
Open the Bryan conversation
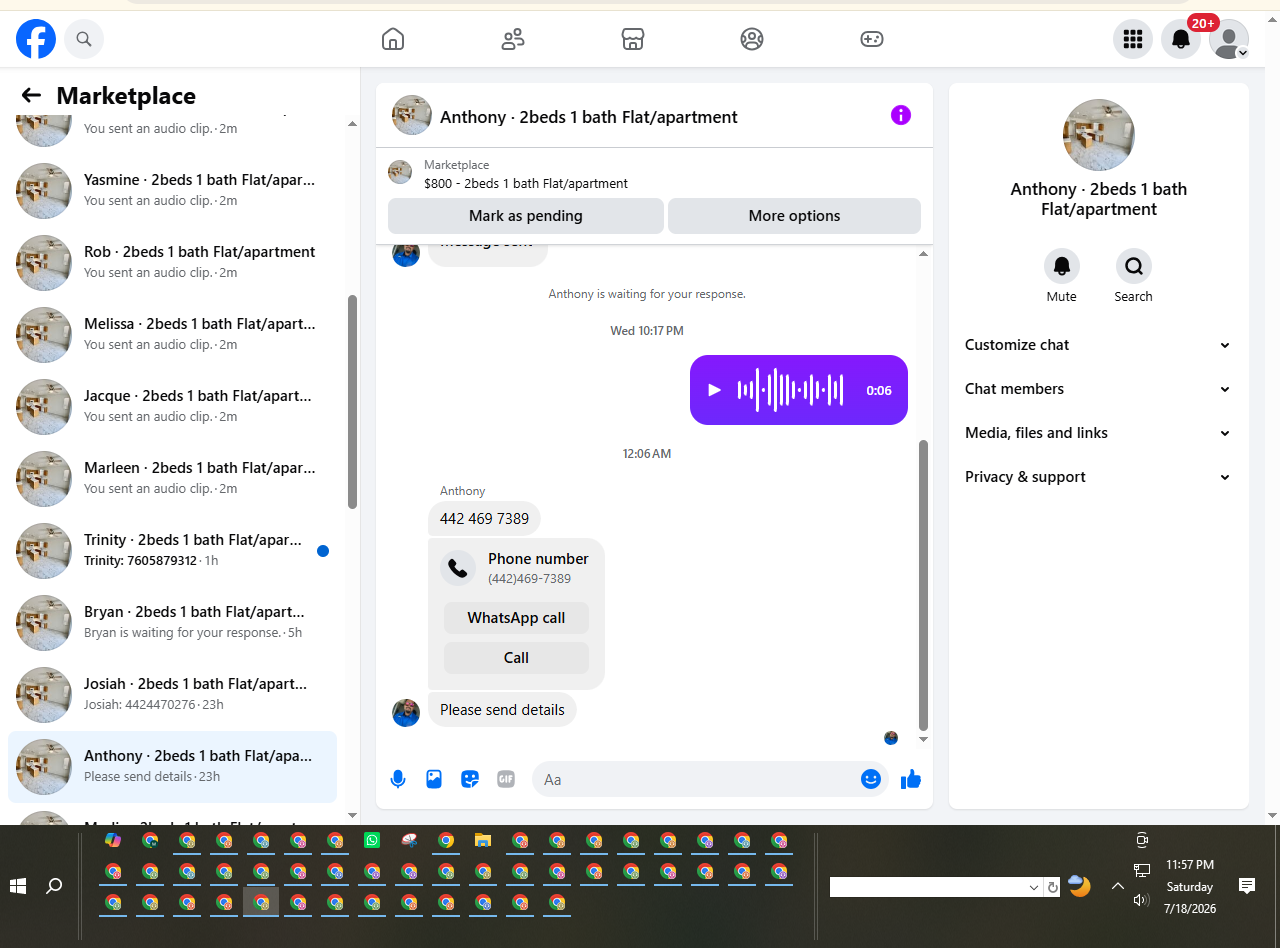click(172, 622)
